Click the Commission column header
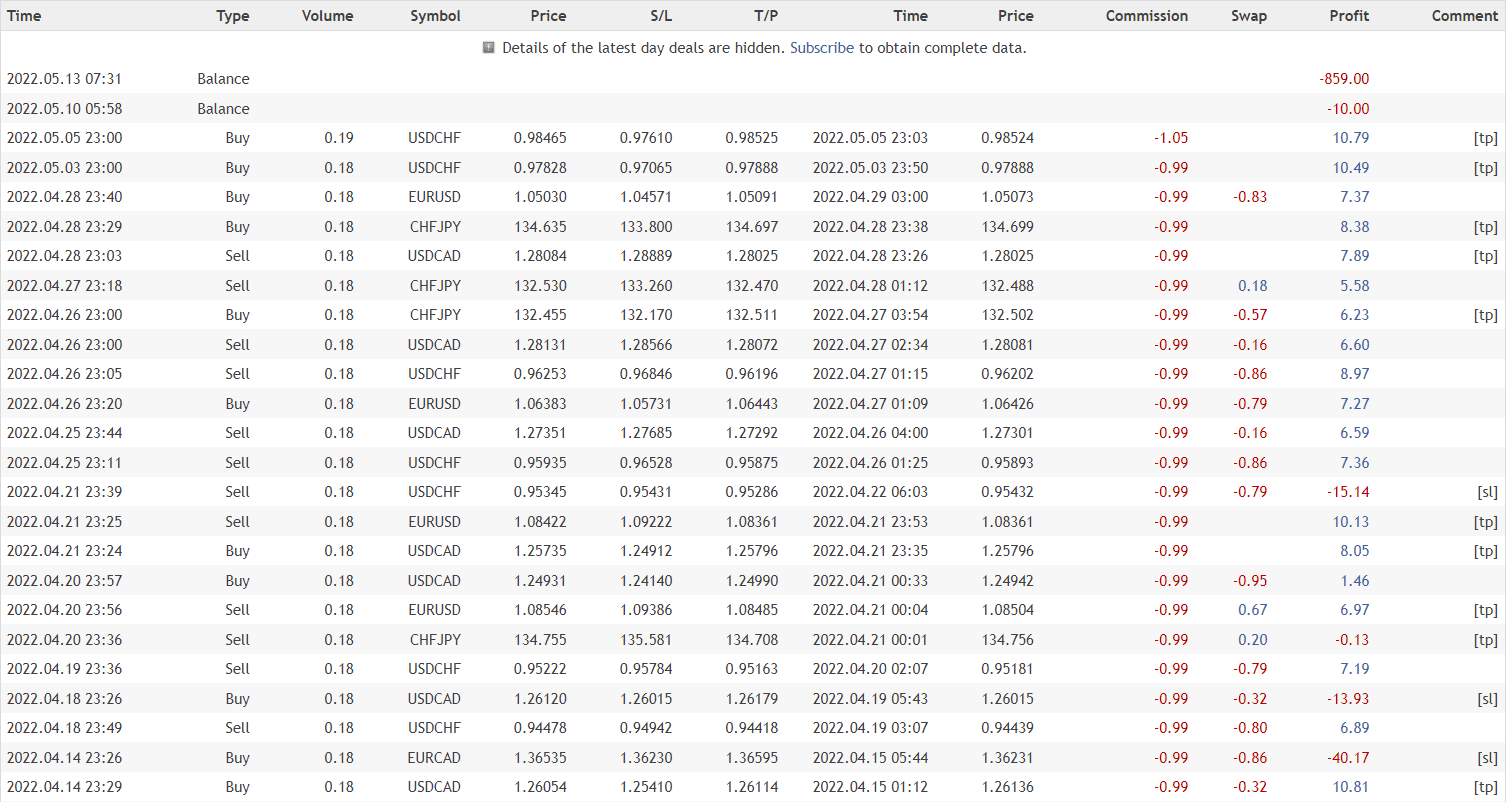1506x802 pixels. pyautogui.click(x=1147, y=16)
